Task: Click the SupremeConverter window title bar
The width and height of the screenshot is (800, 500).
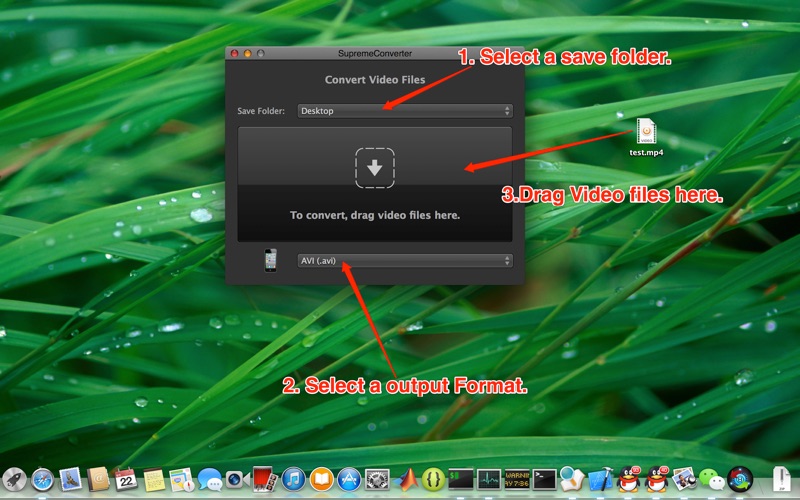Action: [x=375, y=53]
